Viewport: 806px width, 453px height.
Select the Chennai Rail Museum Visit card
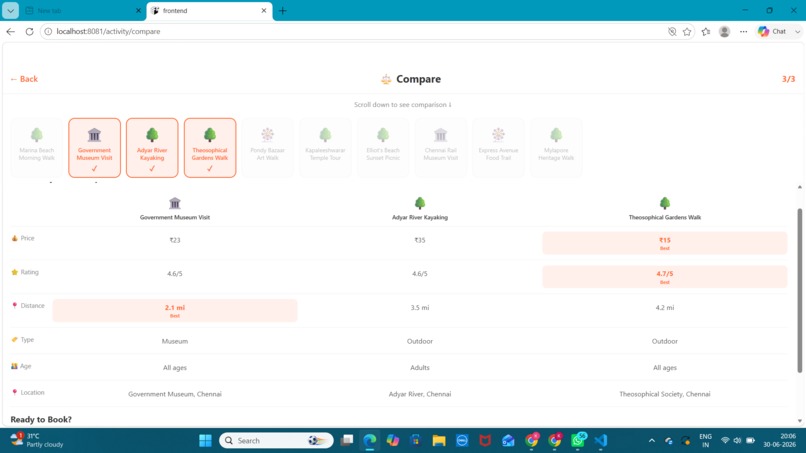pyautogui.click(x=441, y=148)
